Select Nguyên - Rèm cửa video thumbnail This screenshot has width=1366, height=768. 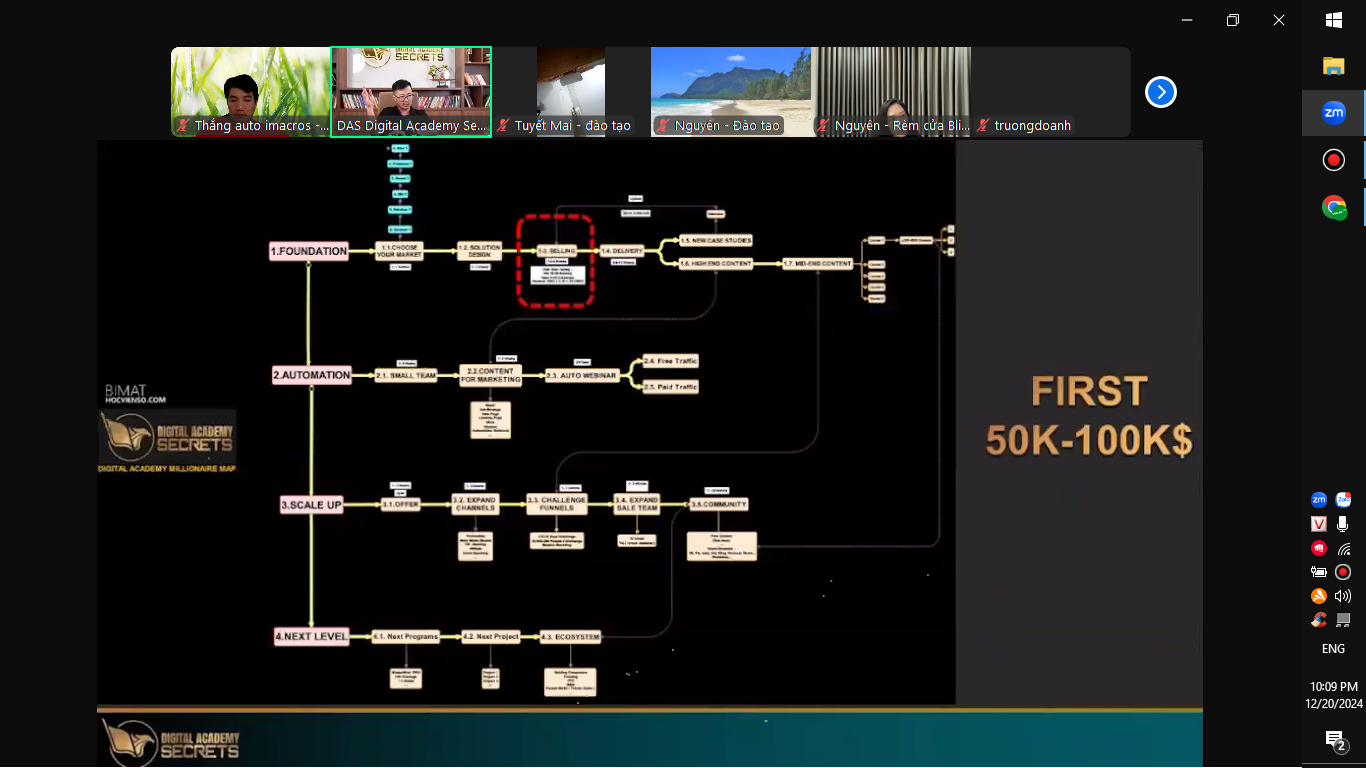(891, 92)
